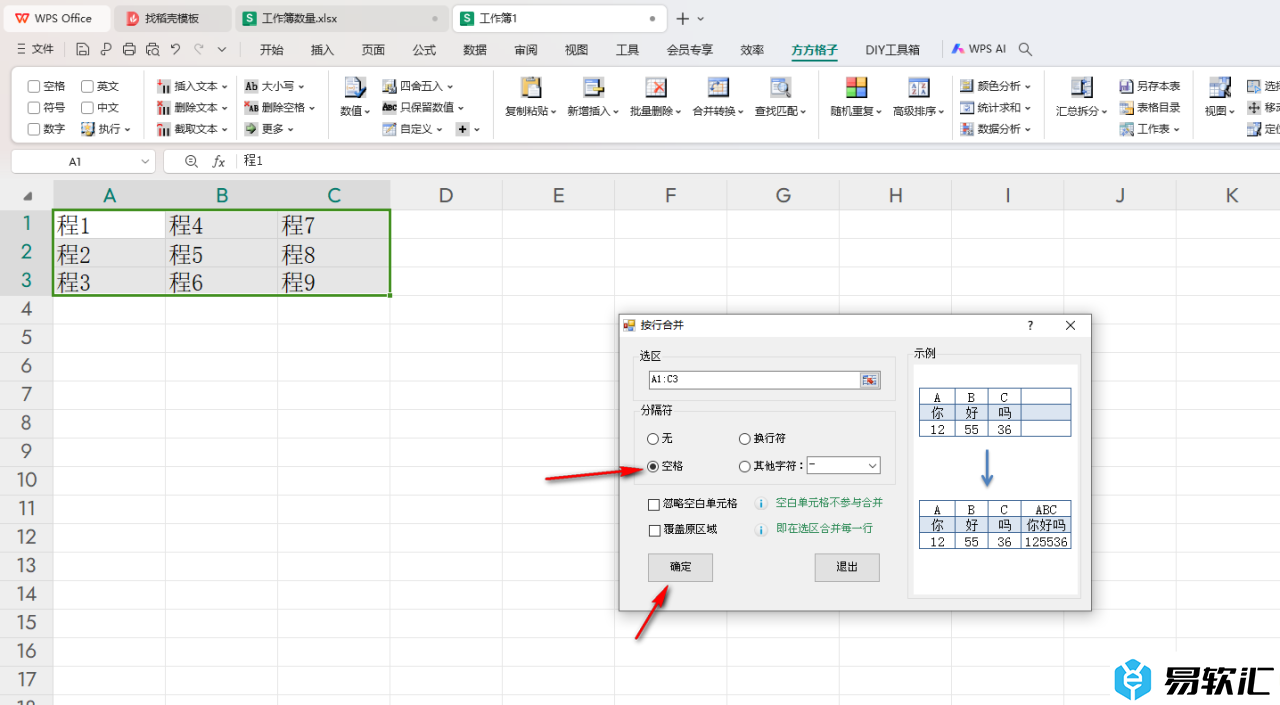Expand the Name Box dropdown arrow
1280x705 pixels.
point(143,161)
